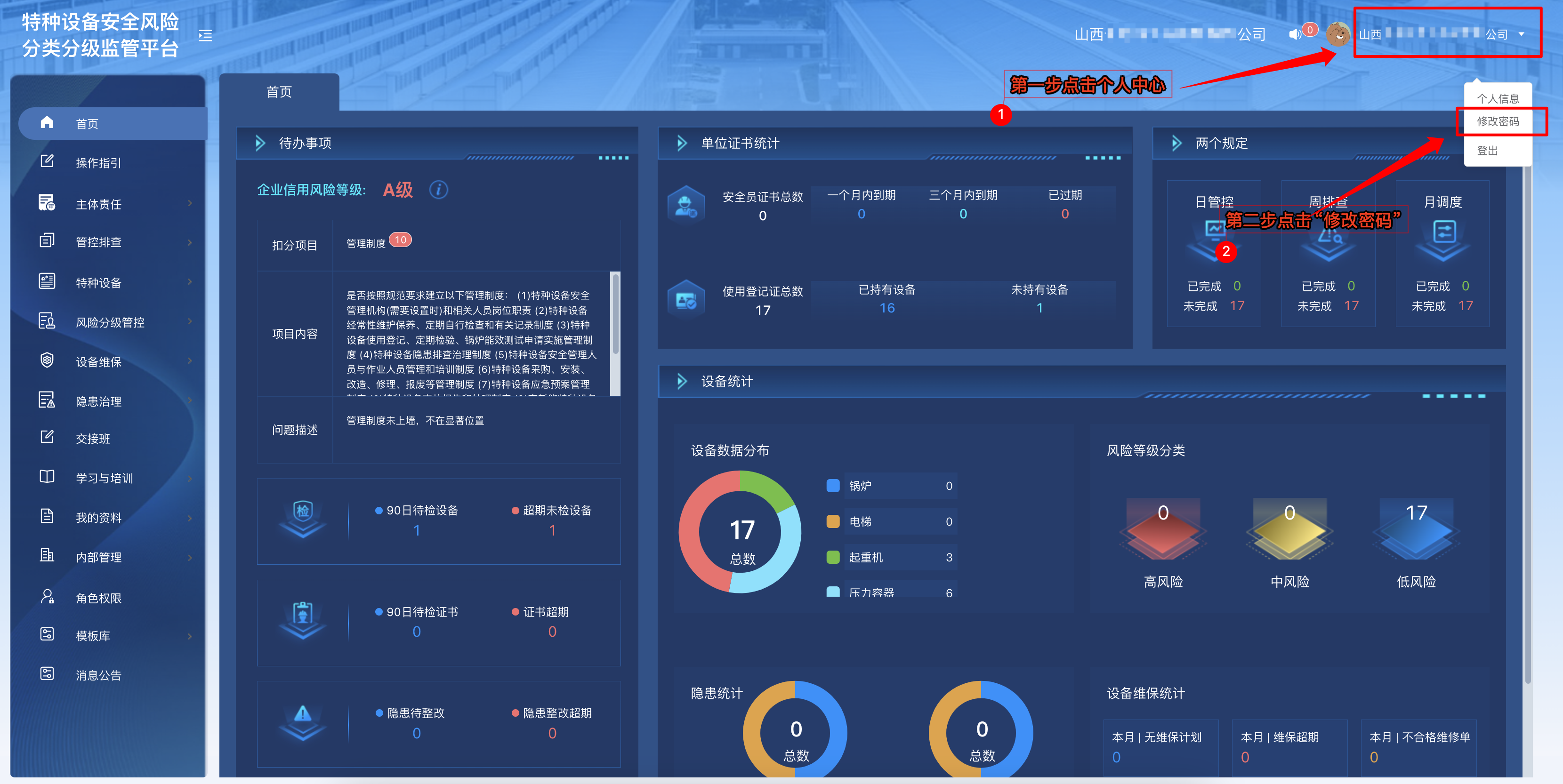Click the 使用登记证 certificate icon
Image resolution: width=1563 pixels, height=784 pixels.
coord(685,300)
